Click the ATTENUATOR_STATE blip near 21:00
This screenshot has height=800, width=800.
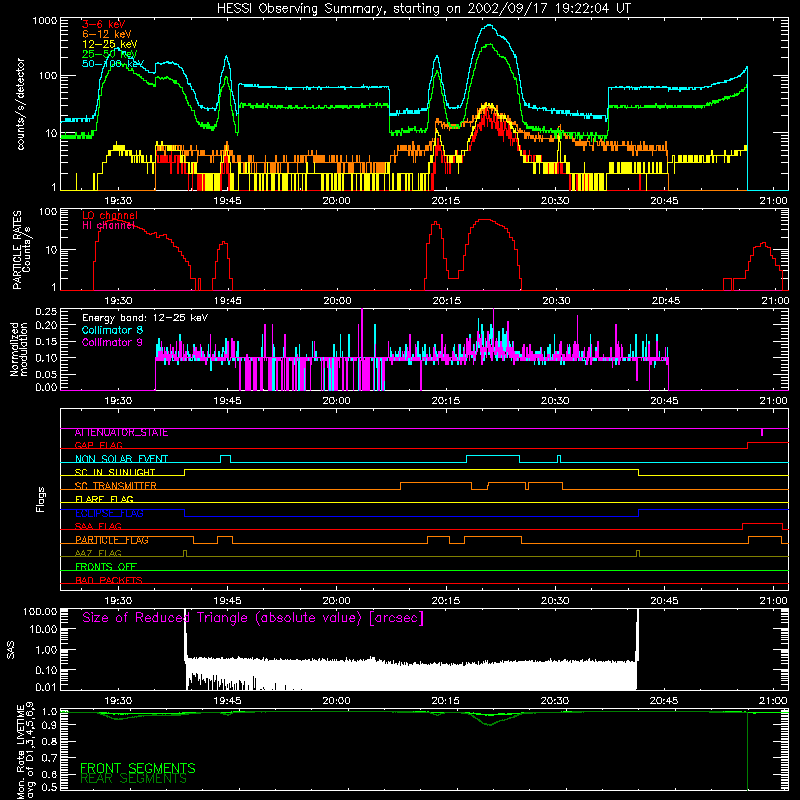(x=762, y=433)
